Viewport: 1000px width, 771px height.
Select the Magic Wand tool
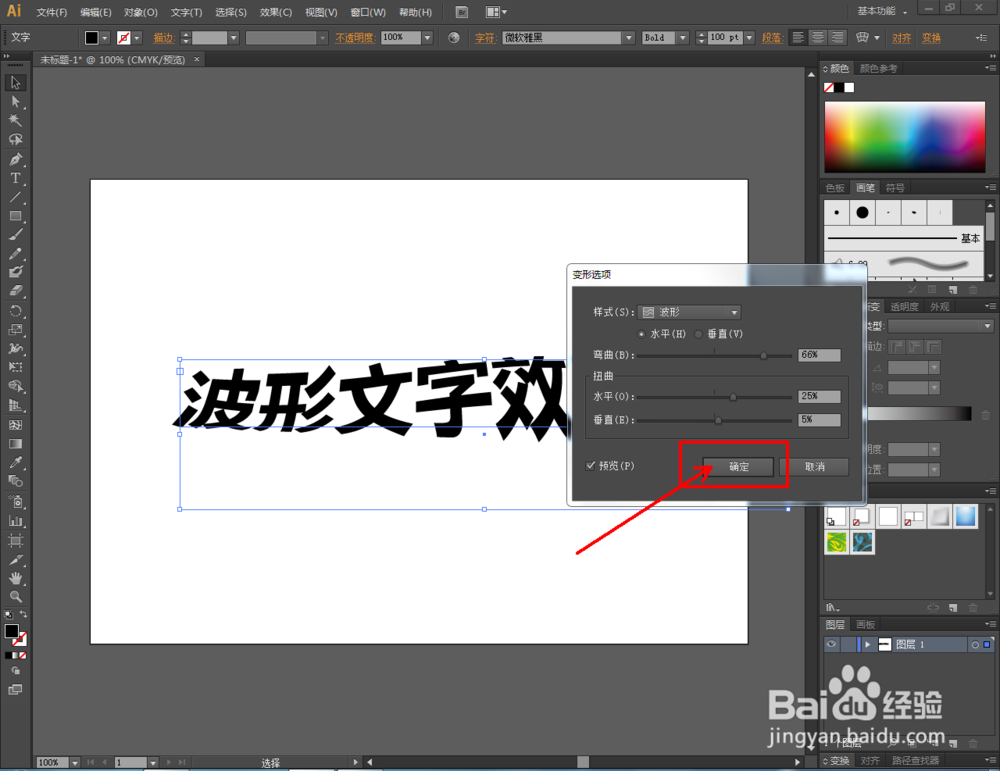point(16,121)
